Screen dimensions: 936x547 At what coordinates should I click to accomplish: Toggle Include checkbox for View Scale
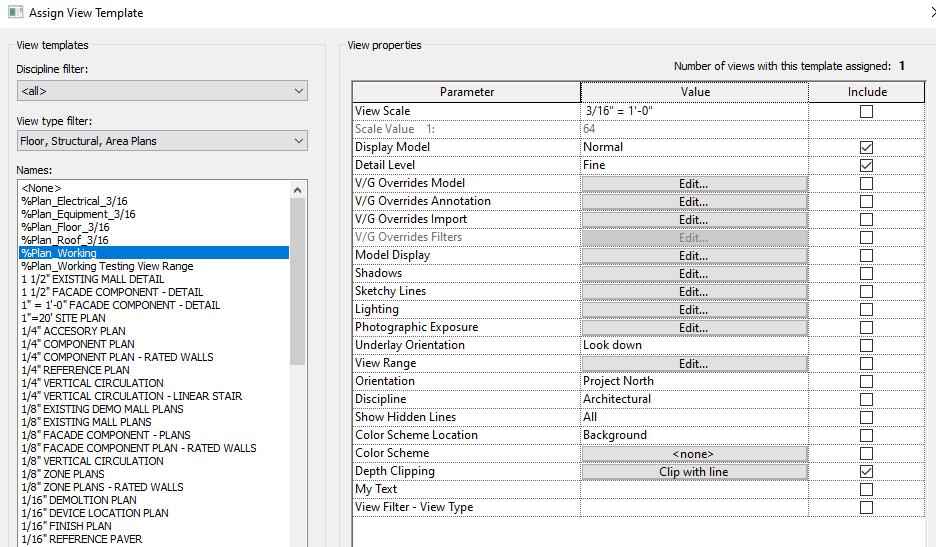(866, 111)
